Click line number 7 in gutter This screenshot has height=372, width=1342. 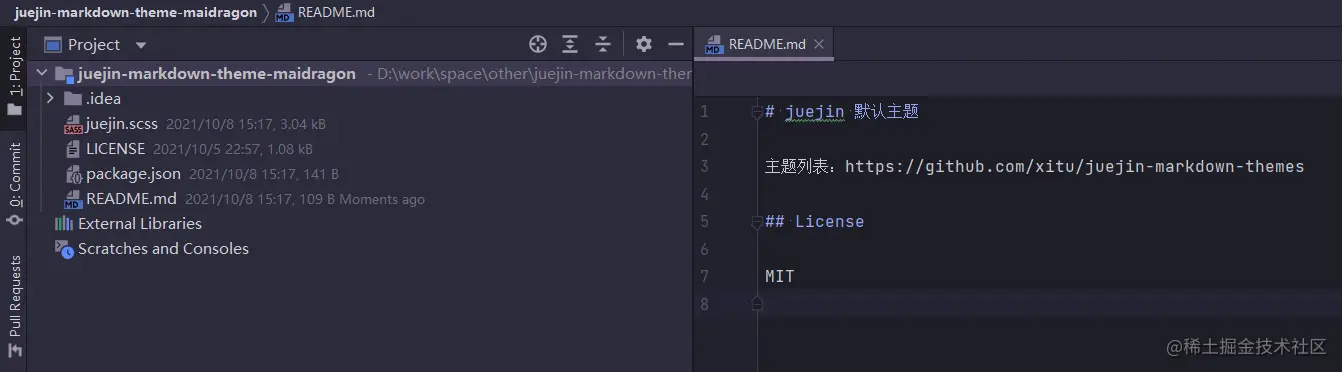pyautogui.click(x=705, y=276)
